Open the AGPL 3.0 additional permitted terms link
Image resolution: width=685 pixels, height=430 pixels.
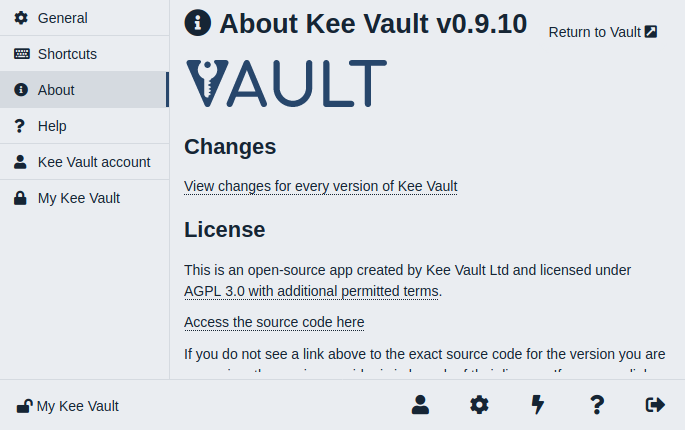(x=311, y=291)
